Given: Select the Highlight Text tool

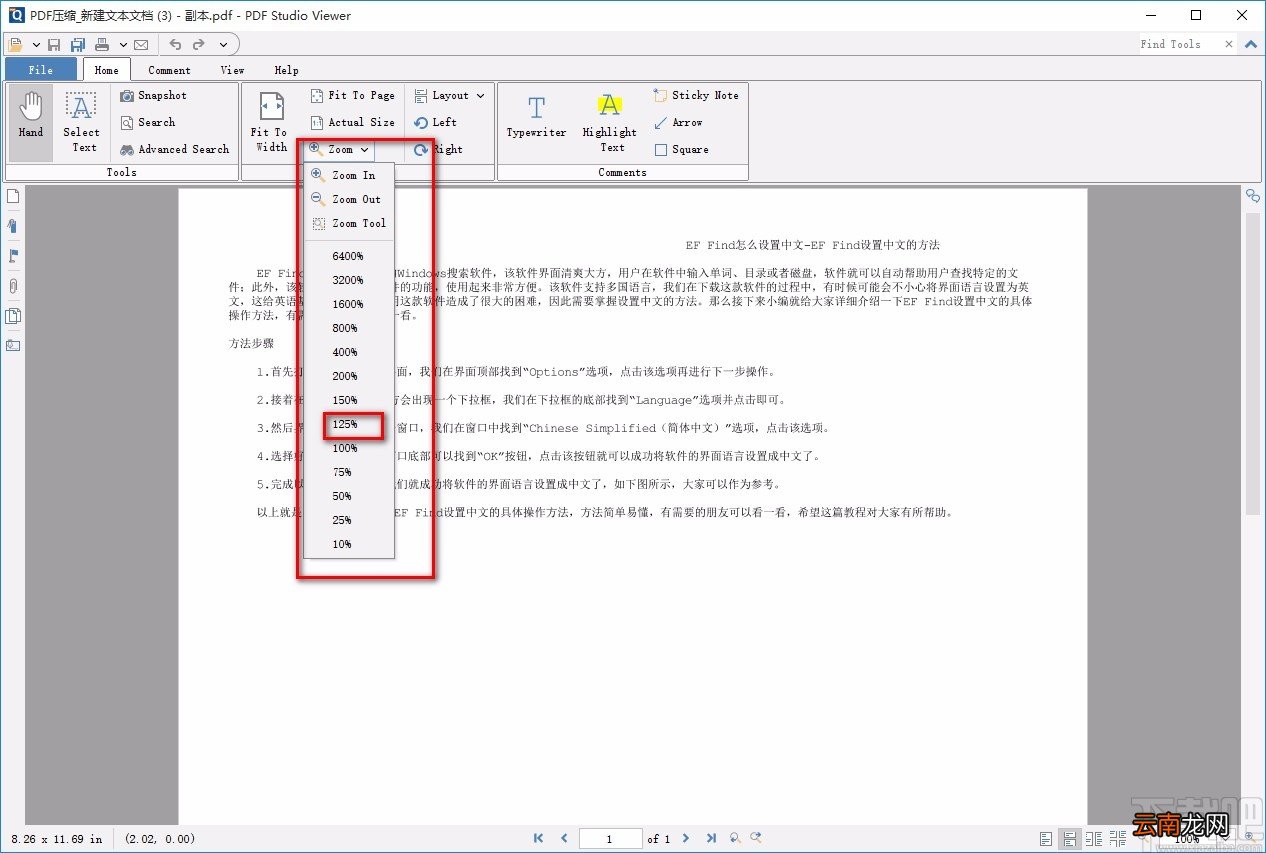Looking at the screenshot, I should coord(610,122).
